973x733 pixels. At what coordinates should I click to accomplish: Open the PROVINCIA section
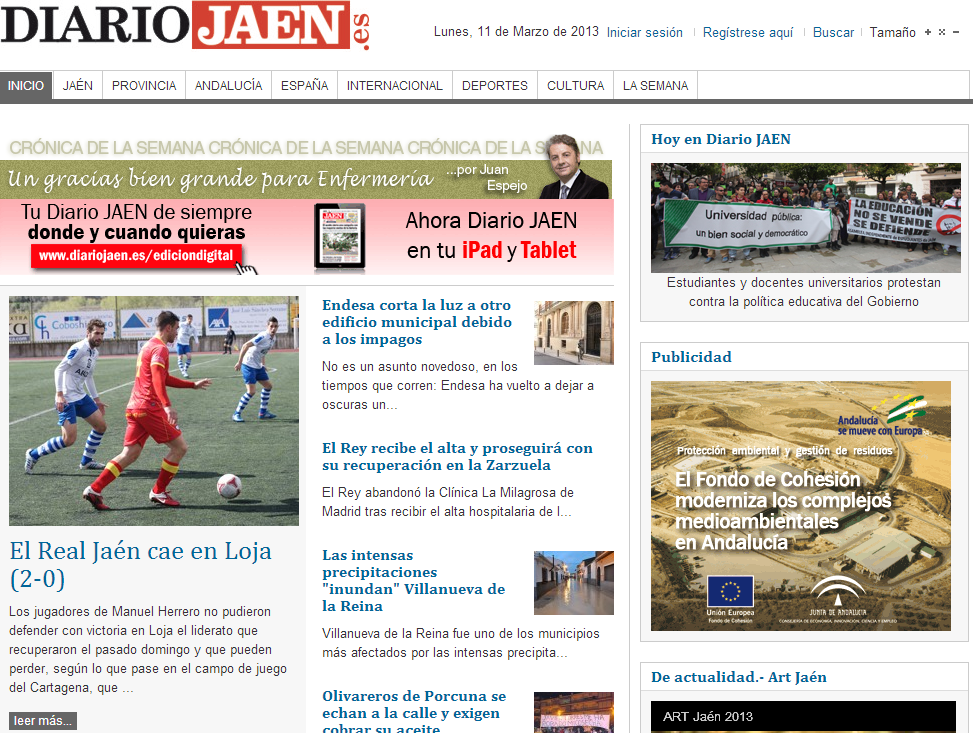tap(144, 86)
